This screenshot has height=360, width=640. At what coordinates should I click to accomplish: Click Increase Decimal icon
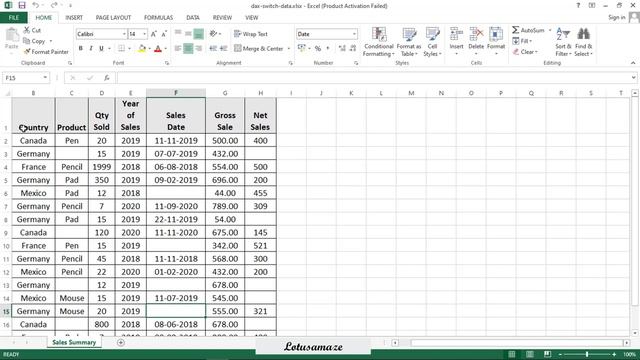tap(342, 49)
